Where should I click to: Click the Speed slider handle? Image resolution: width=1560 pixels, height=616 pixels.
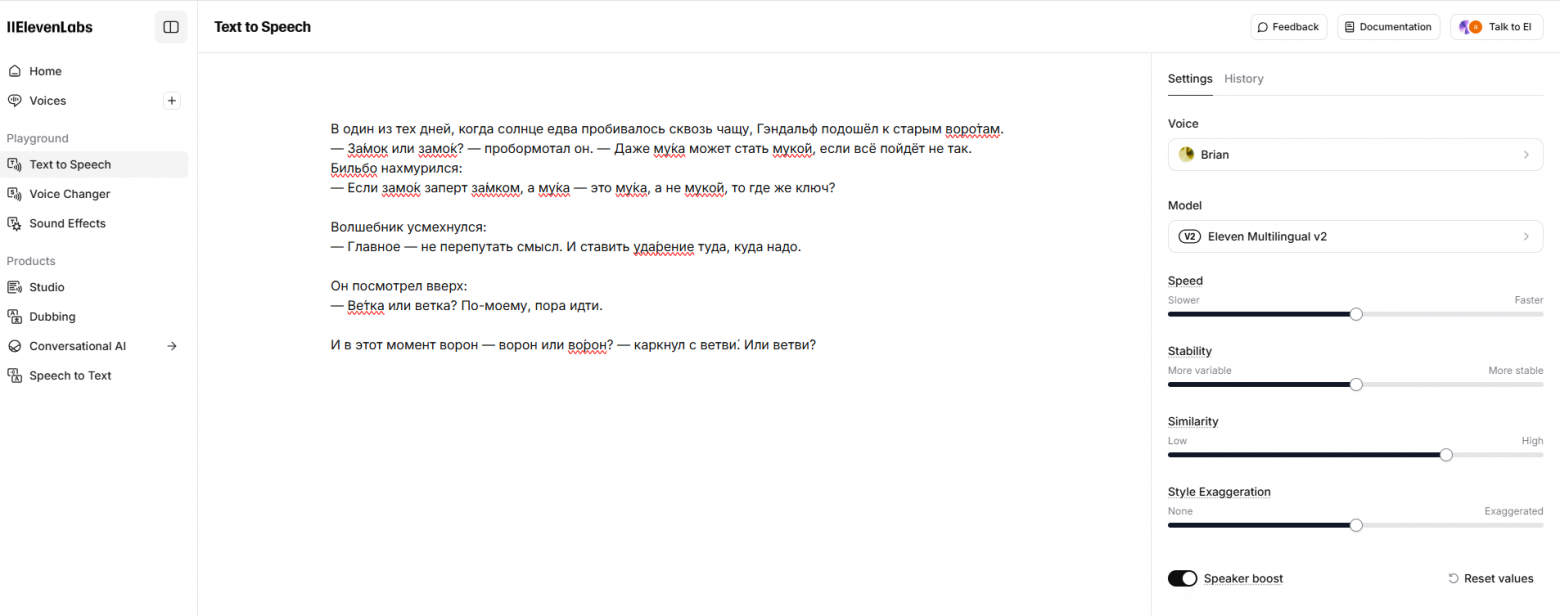pos(1356,314)
